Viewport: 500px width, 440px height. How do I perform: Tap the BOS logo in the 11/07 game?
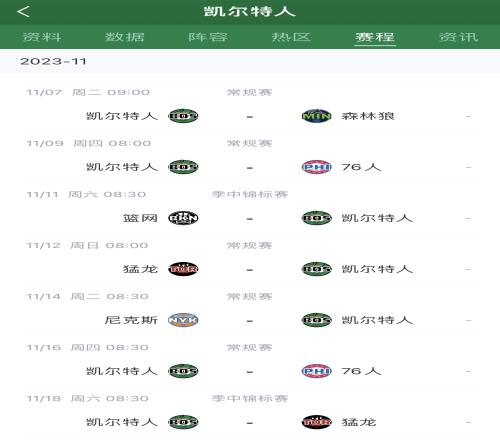tap(183, 116)
